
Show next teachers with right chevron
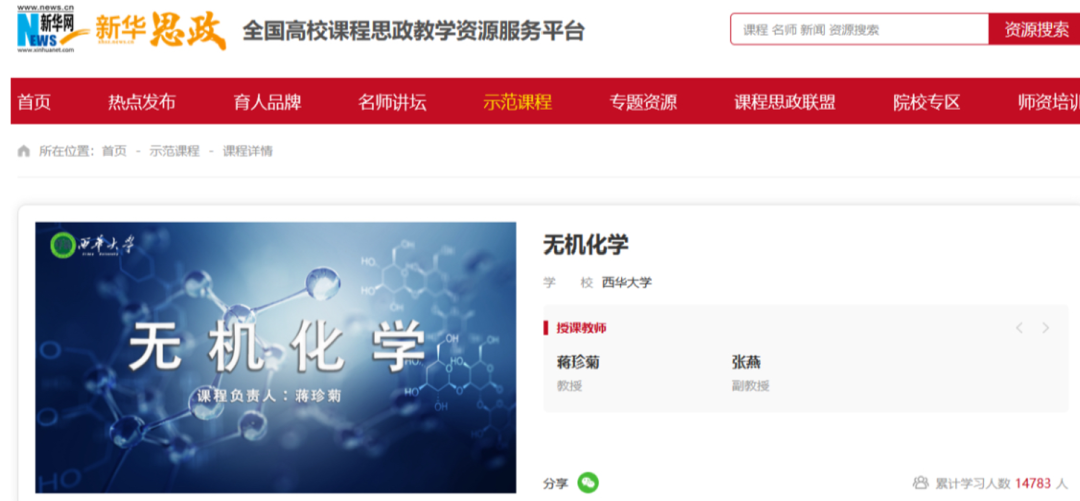click(1046, 328)
